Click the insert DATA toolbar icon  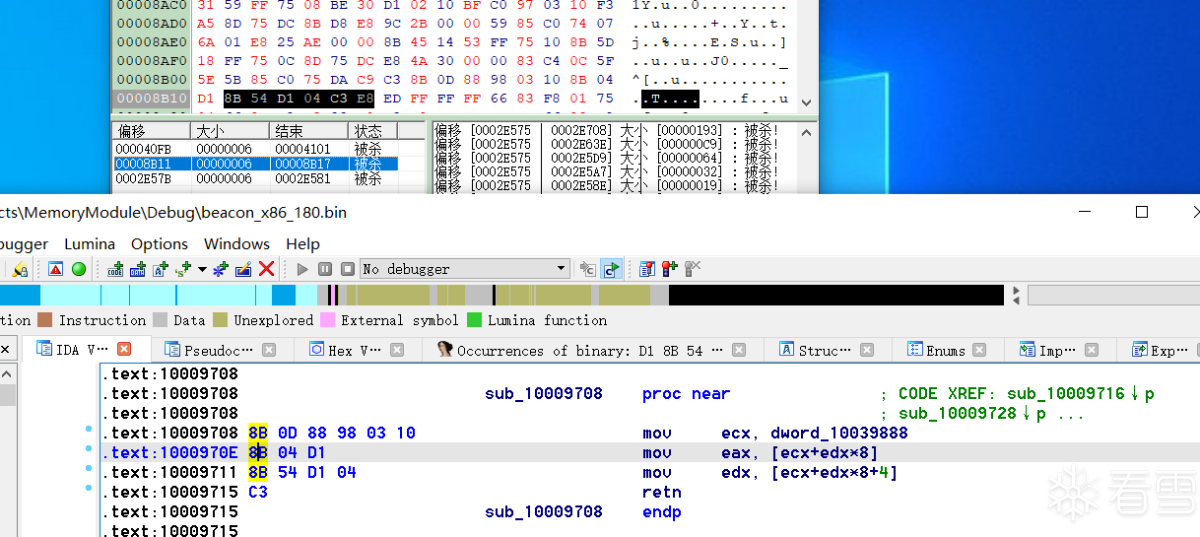[138, 269]
